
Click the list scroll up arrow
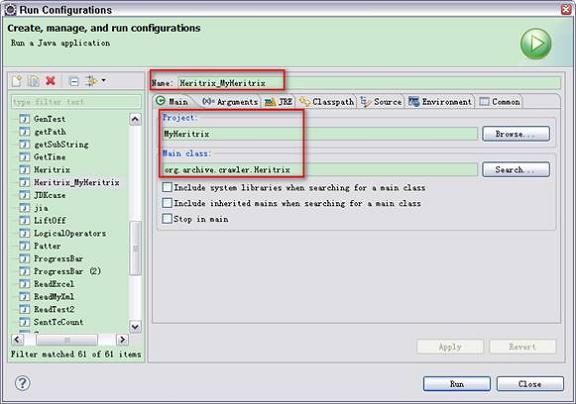[x=135, y=119]
